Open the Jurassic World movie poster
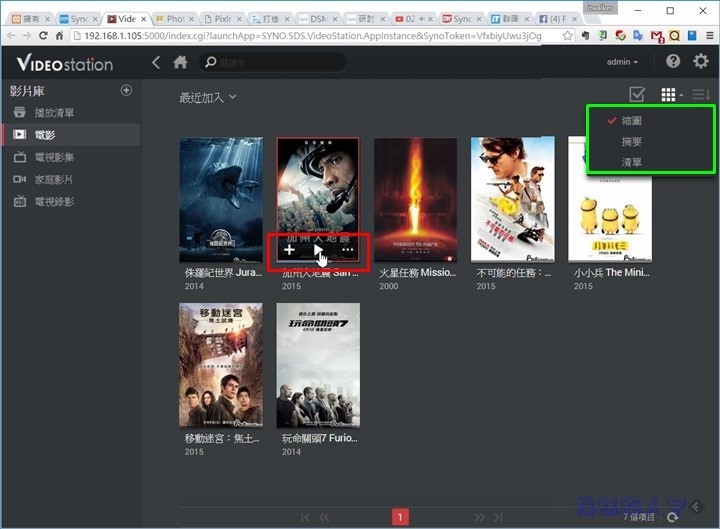 pyautogui.click(x=221, y=200)
